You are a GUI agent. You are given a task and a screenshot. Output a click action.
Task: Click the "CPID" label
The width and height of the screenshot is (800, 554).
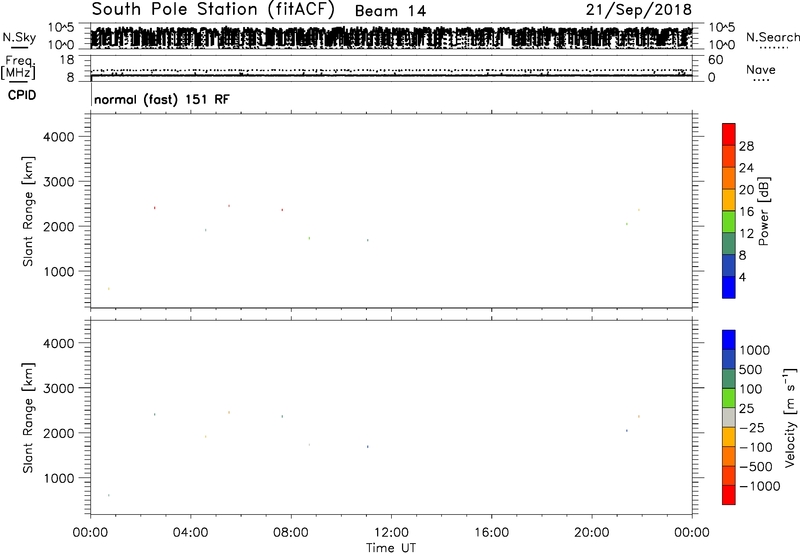point(22,95)
